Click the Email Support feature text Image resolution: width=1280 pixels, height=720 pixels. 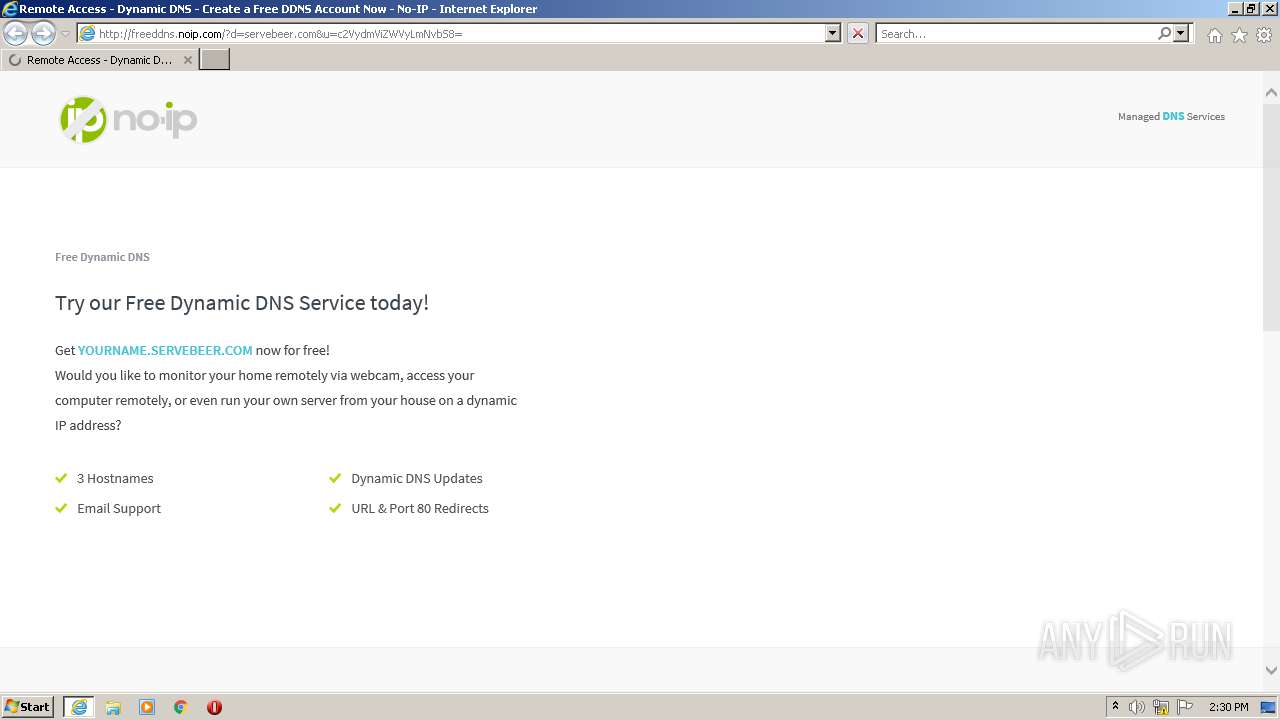tap(119, 508)
